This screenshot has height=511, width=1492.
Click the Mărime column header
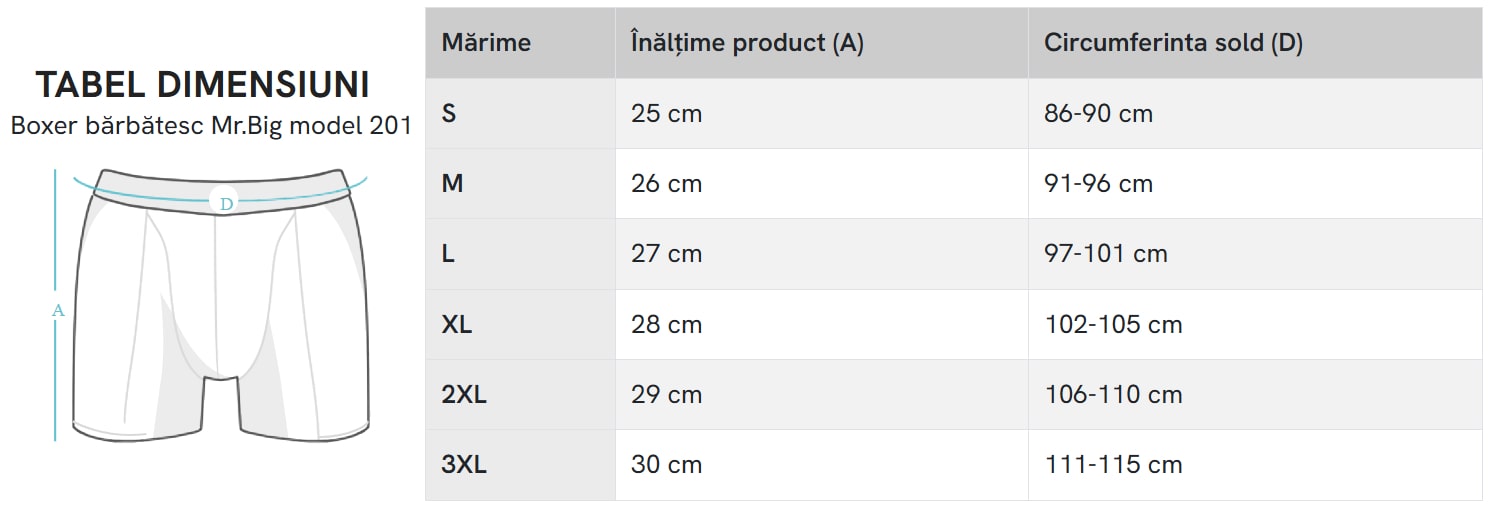(486, 43)
